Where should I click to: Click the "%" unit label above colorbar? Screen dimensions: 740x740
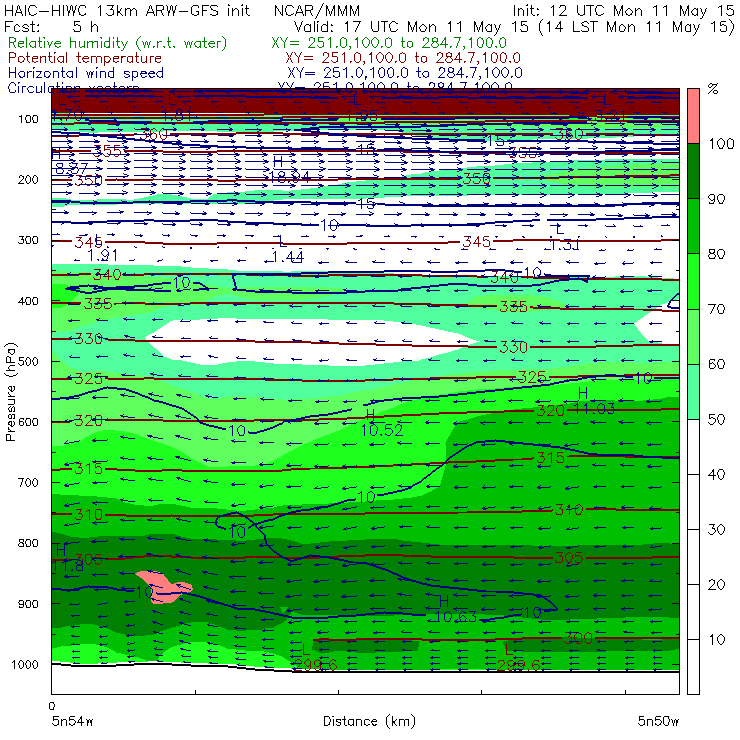point(713,89)
